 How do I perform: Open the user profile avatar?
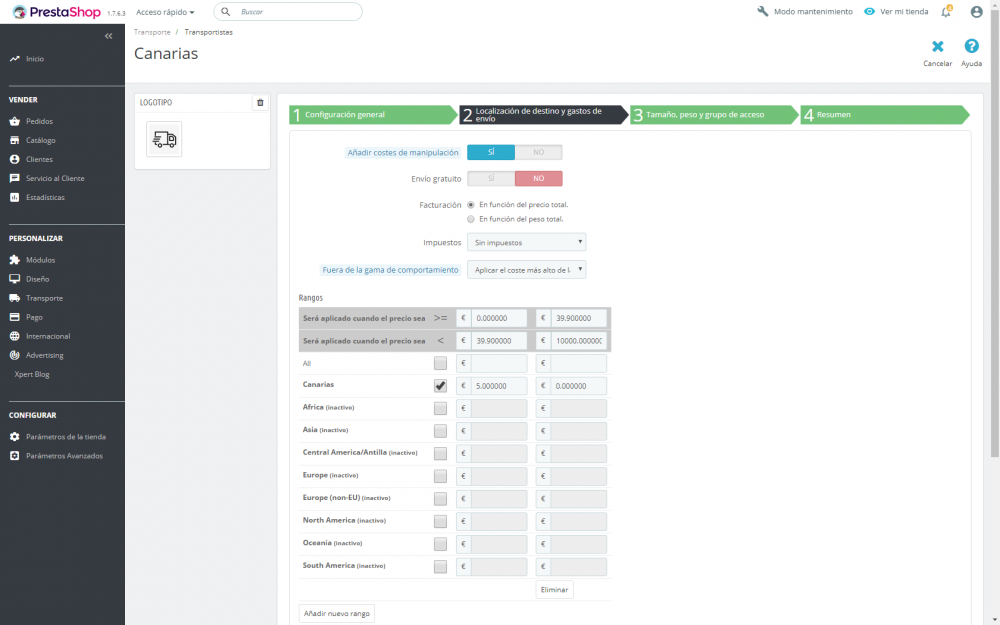pos(976,11)
